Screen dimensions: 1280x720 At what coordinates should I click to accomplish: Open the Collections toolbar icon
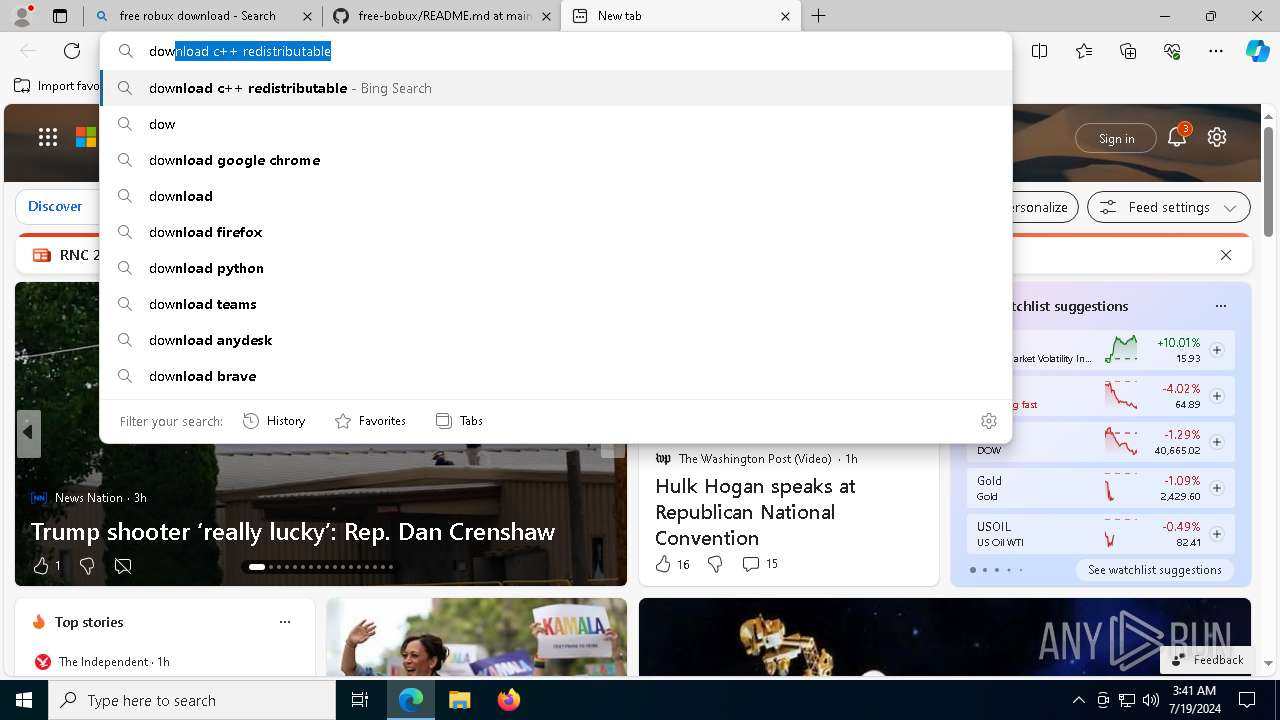click(1128, 51)
